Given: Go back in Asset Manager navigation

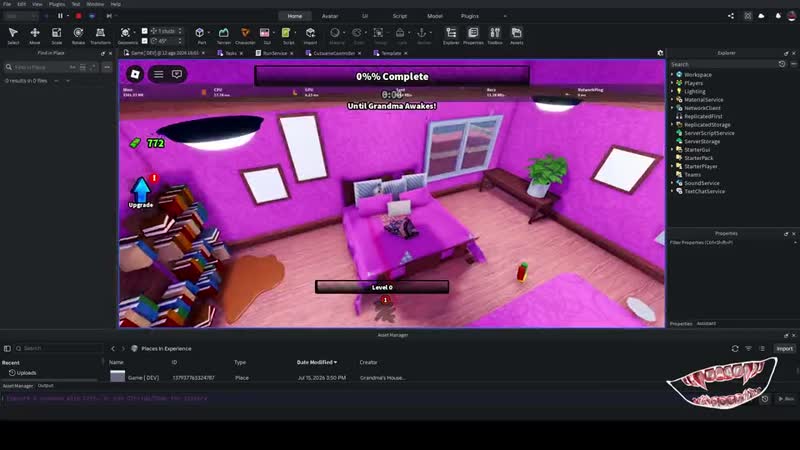Looking at the screenshot, I should tap(113, 348).
